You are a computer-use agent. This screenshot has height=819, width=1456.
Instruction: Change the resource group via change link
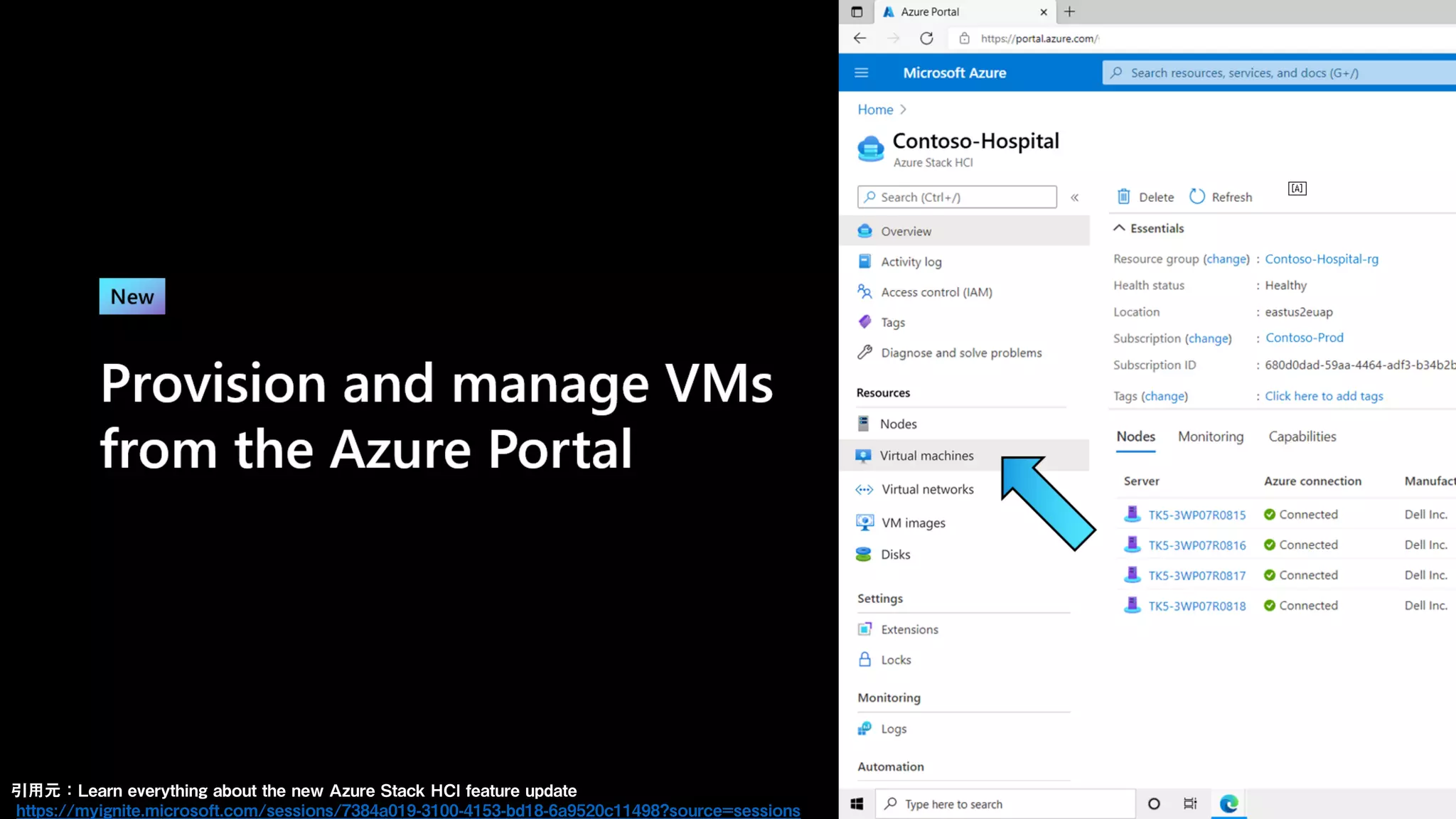point(1226,259)
